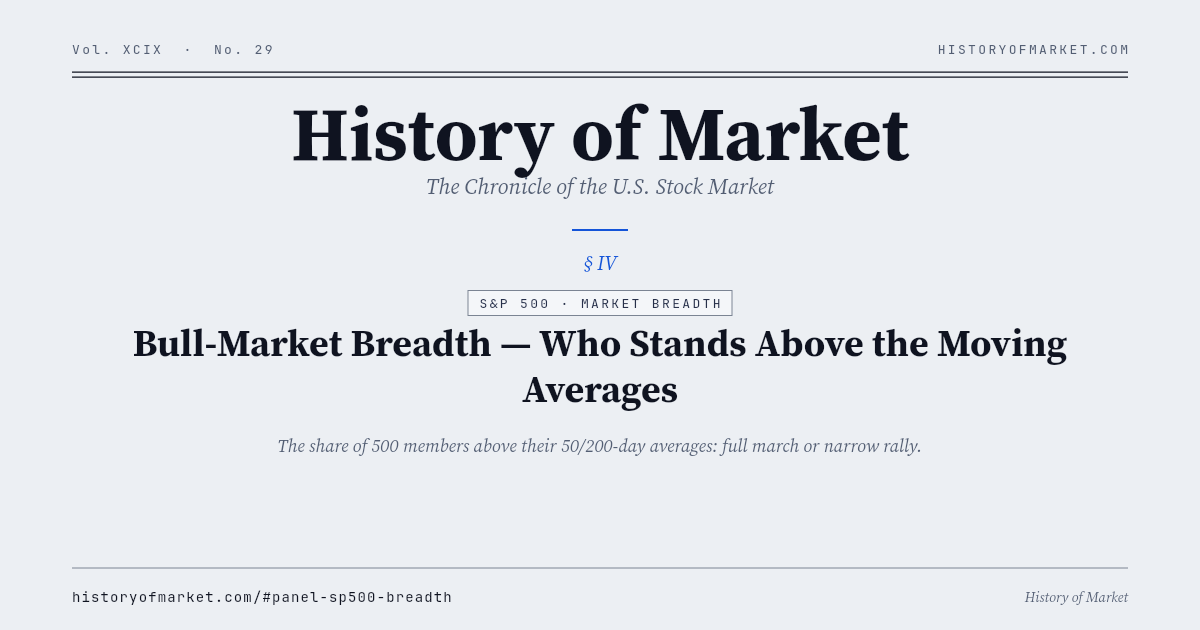Click the 'S&P 500 · MARKET BREADTH' badge

600,303
